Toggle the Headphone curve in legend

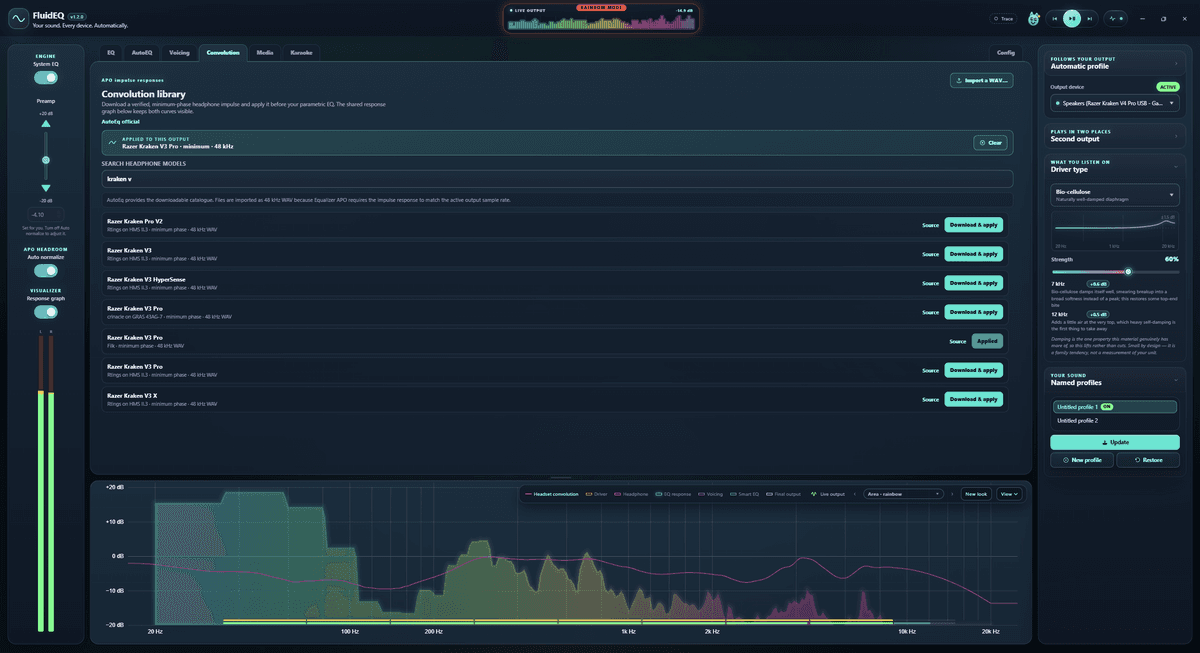631,494
